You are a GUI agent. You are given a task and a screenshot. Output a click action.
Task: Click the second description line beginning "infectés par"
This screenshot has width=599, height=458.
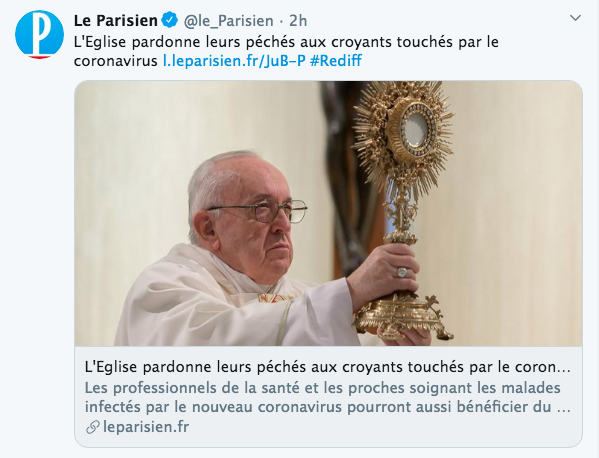pyautogui.click(x=327, y=407)
